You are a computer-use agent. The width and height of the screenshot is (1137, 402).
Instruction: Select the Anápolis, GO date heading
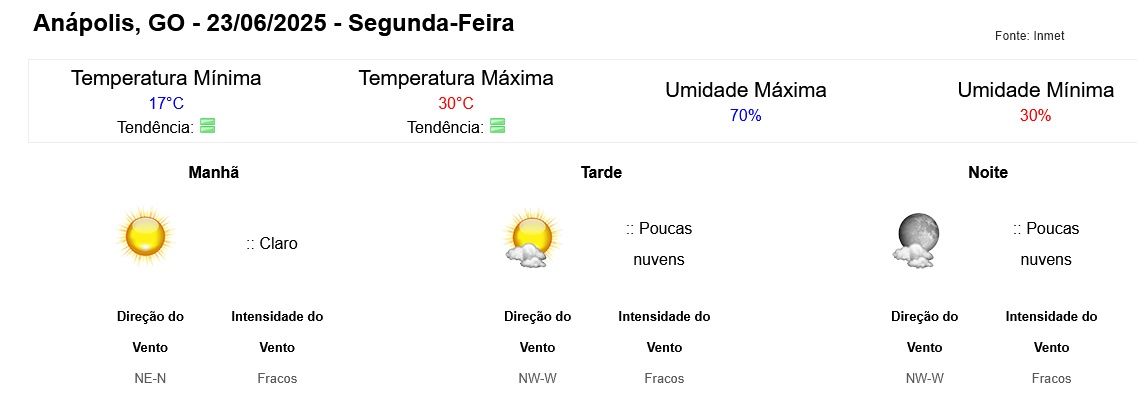point(274,23)
